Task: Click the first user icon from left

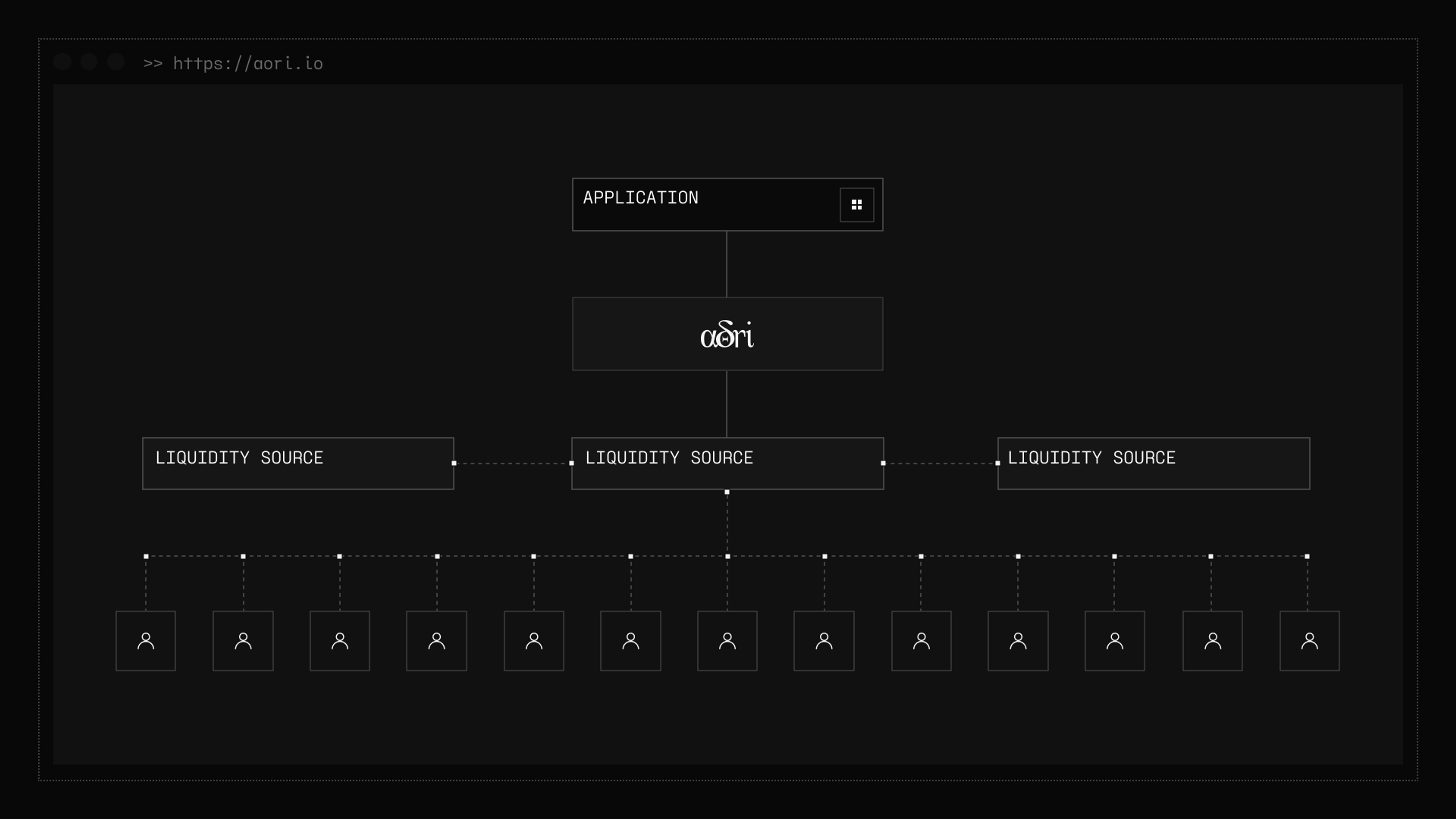Action: point(146,641)
